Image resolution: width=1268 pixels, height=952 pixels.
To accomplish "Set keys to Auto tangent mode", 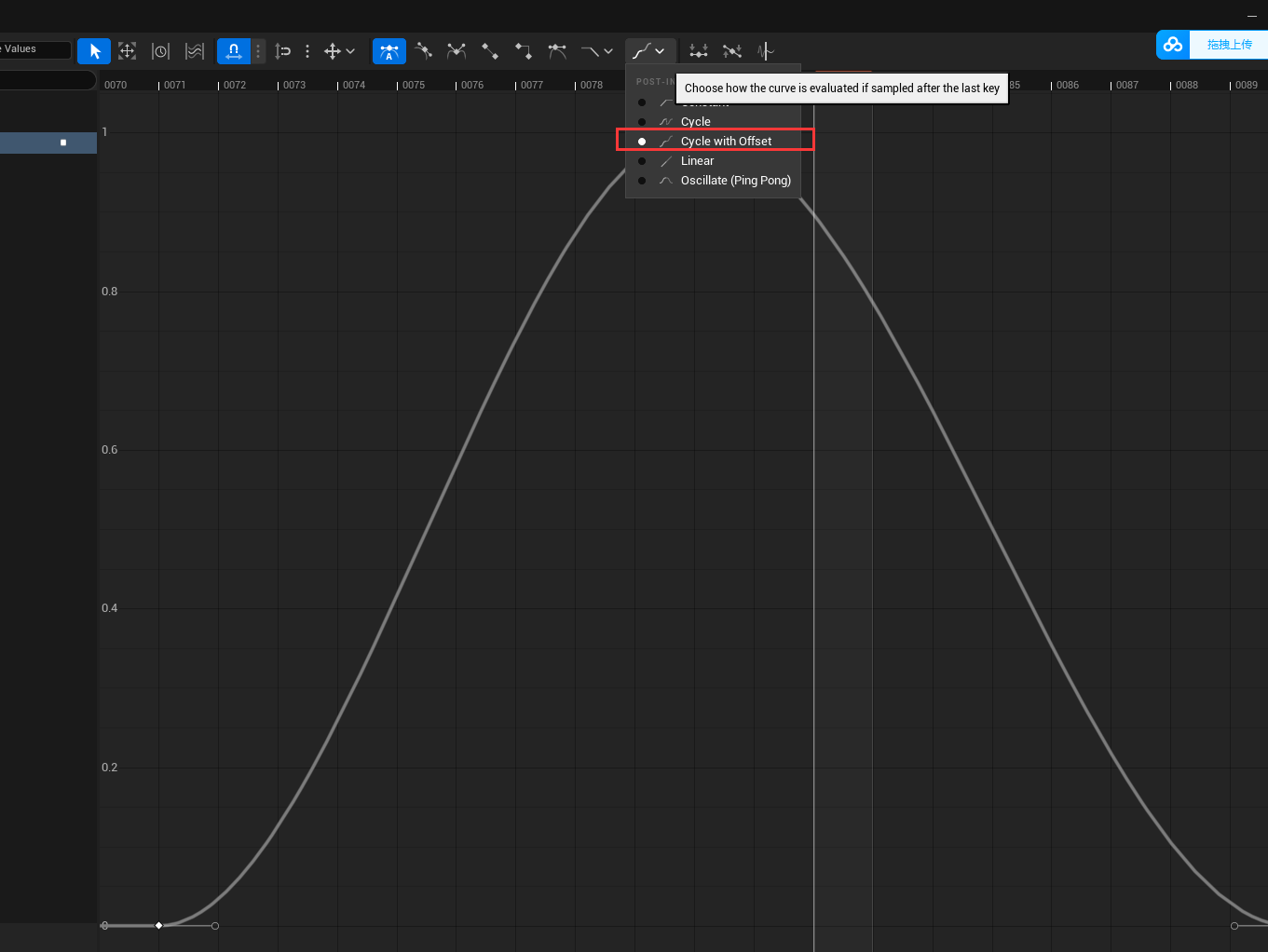I will tap(389, 51).
